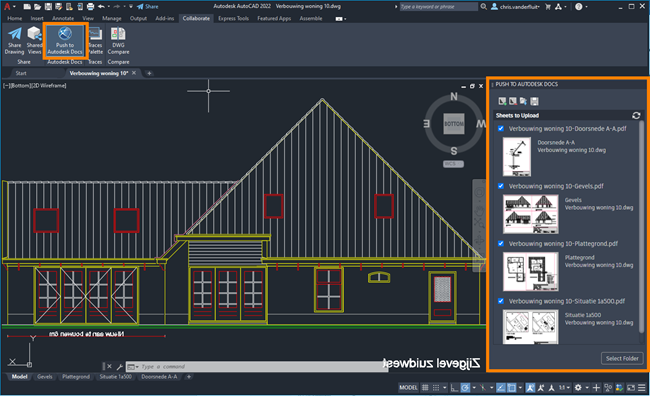This screenshot has width=650, height=396.
Task: Uncheck Verbouwing woning 10-Plattegrond.pdf sheet
Action: 501,243
